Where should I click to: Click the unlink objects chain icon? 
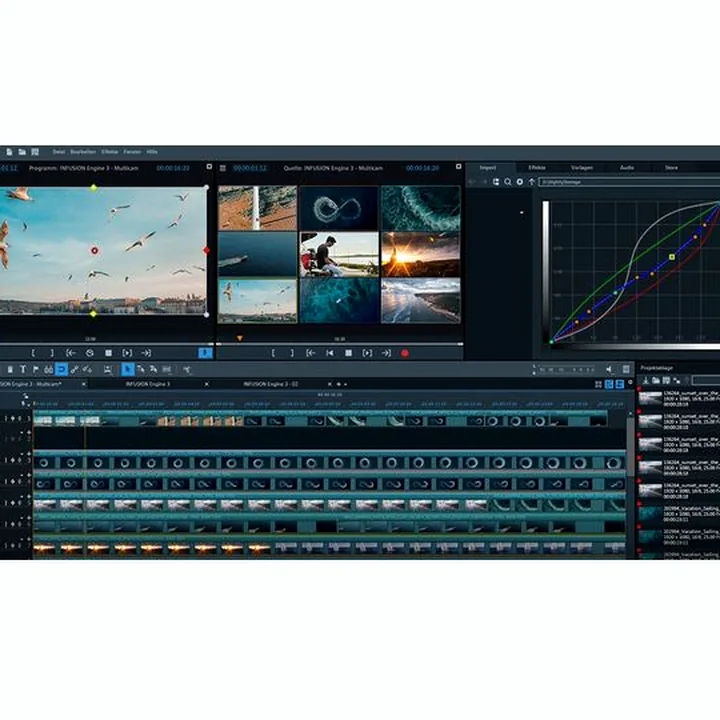pyautogui.click(x=87, y=369)
